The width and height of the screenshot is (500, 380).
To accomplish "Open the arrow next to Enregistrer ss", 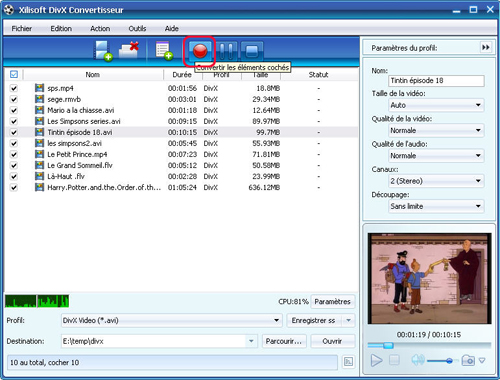I will pos(348,320).
